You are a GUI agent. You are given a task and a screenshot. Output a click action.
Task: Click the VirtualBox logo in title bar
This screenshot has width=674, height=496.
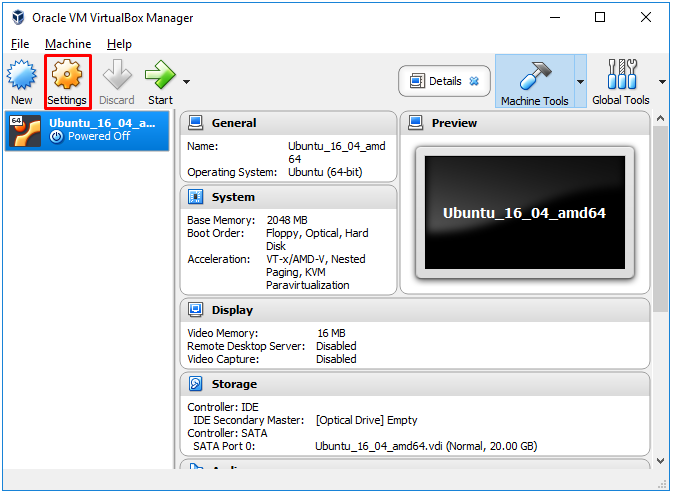tap(18, 18)
